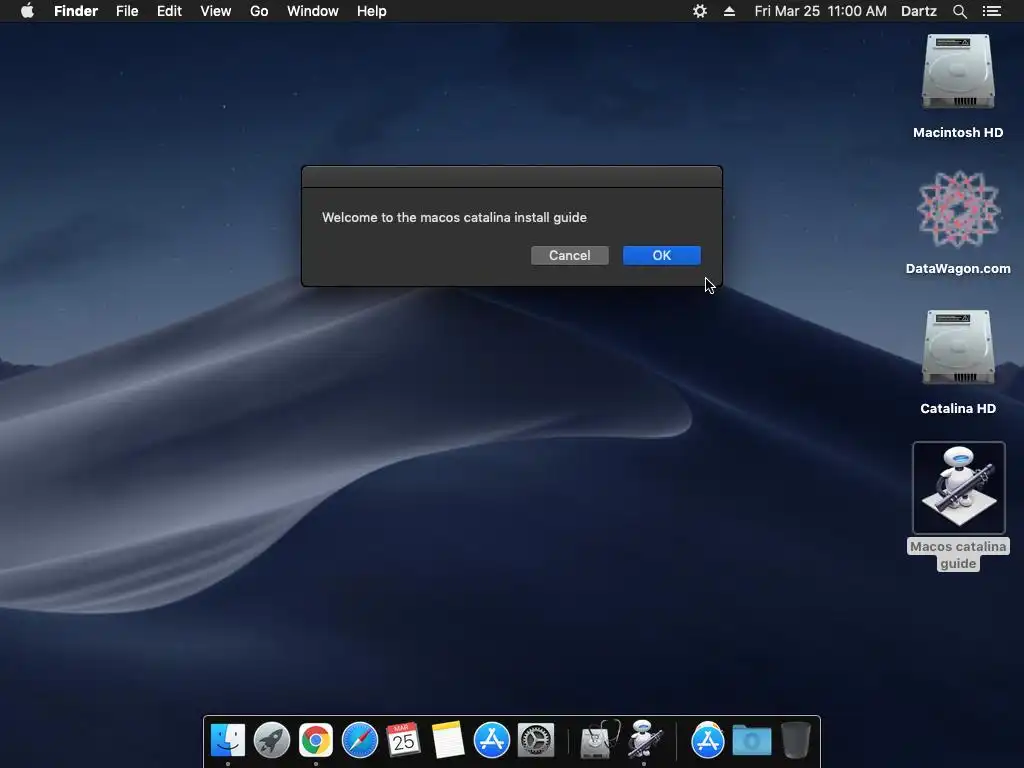Click the 'Macos catalina guide' label
The image size is (1024, 768).
[x=958, y=555]
